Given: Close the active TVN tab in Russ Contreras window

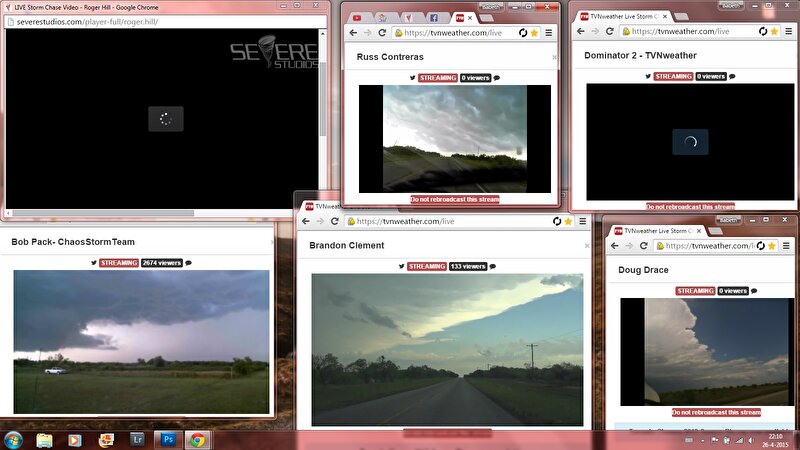Looking at the screenshot, I should pyautogui.click(x=470, y=18).
